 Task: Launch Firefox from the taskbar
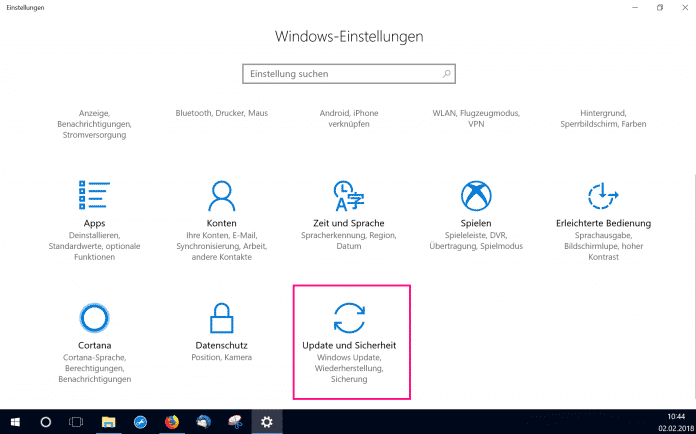click(171, 421)
